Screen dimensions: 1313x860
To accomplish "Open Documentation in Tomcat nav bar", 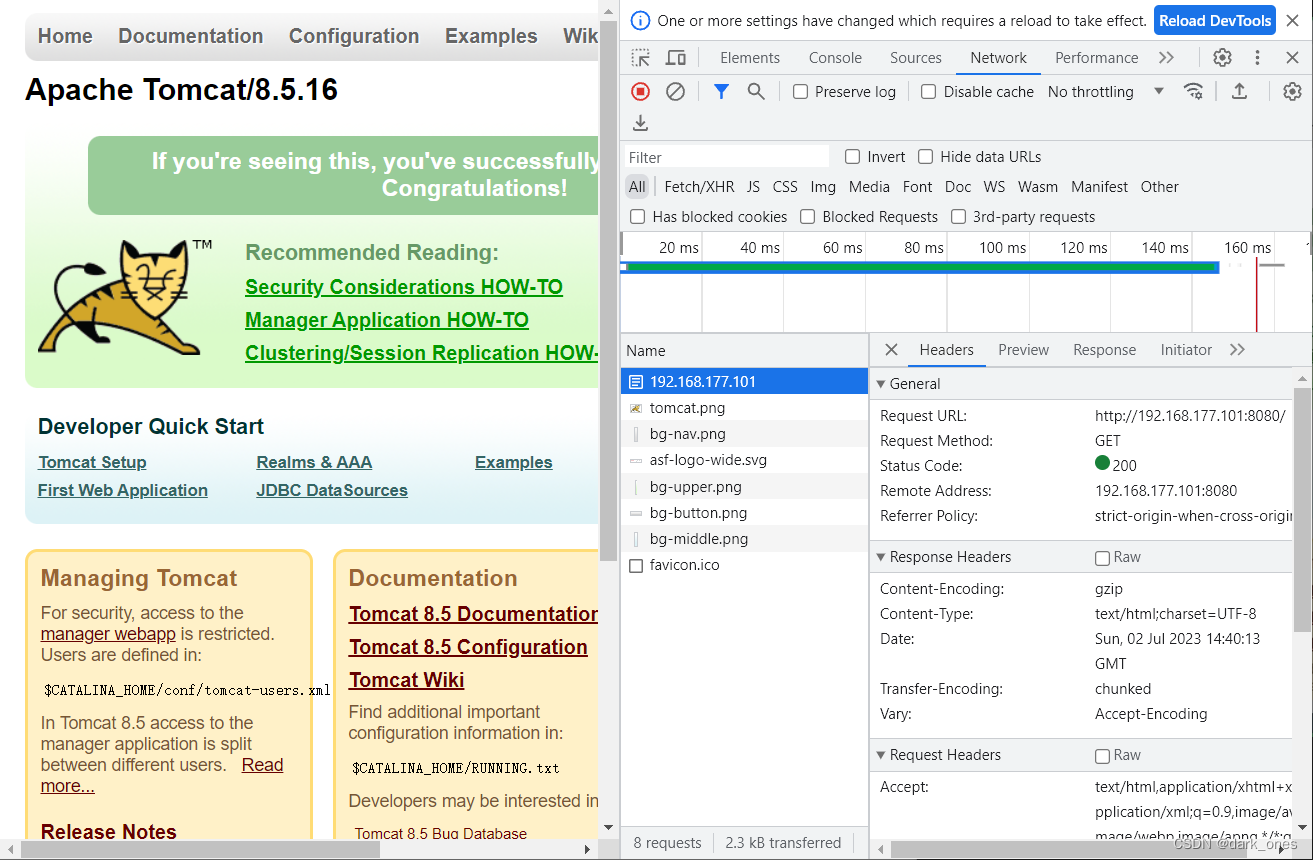I will tap(191, 36).
